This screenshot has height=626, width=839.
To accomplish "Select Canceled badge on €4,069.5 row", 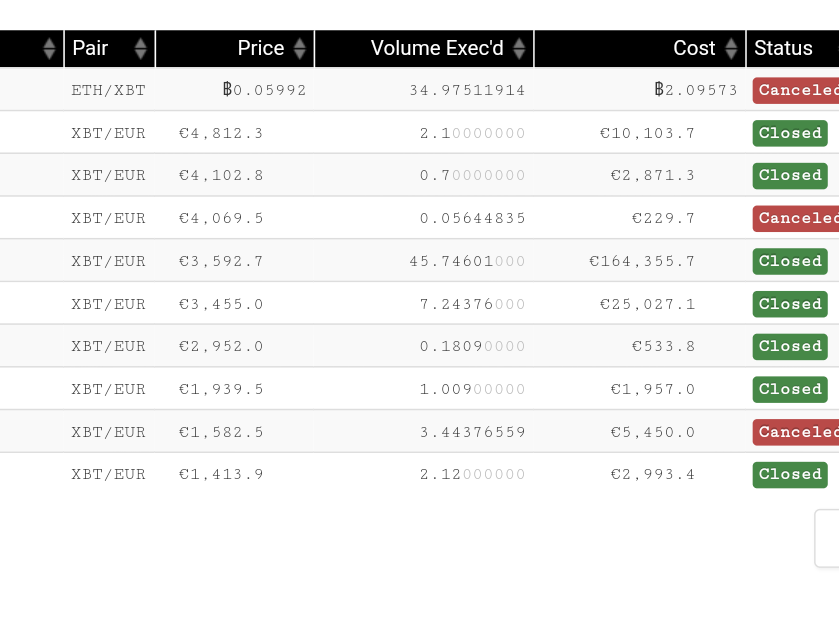I will (x=796, y=218).
